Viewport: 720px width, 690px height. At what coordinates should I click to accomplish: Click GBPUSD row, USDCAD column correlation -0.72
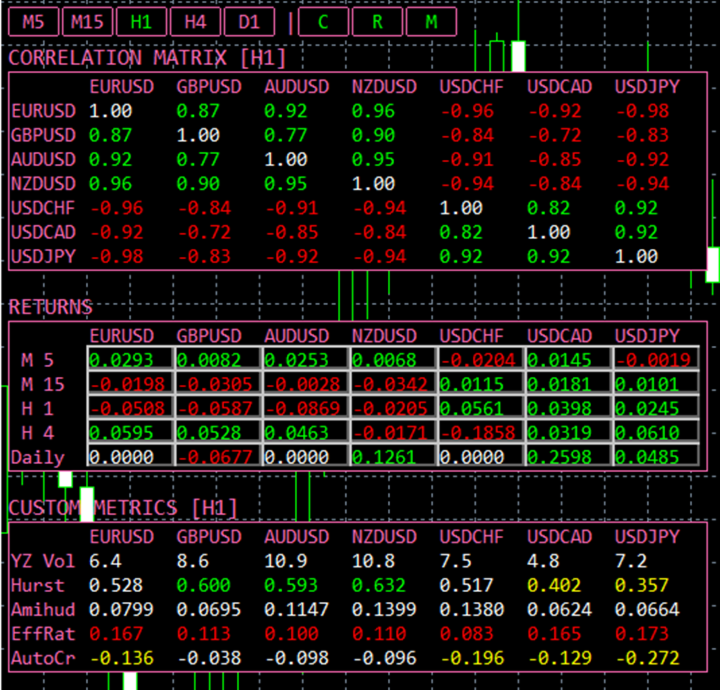(555, 135)
